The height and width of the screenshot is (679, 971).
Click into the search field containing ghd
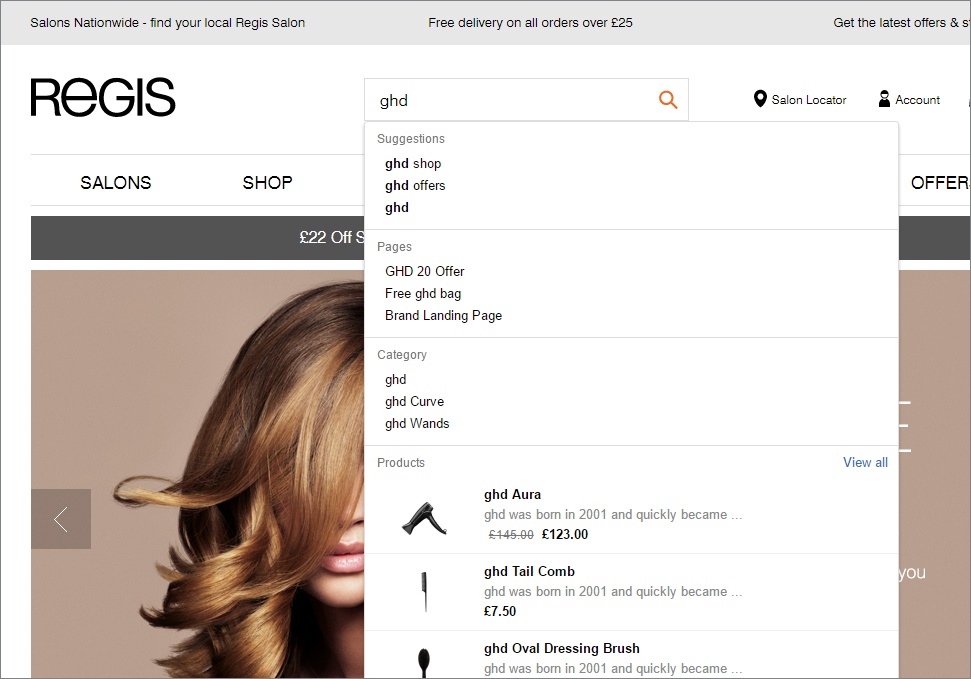tap(510, 100)
